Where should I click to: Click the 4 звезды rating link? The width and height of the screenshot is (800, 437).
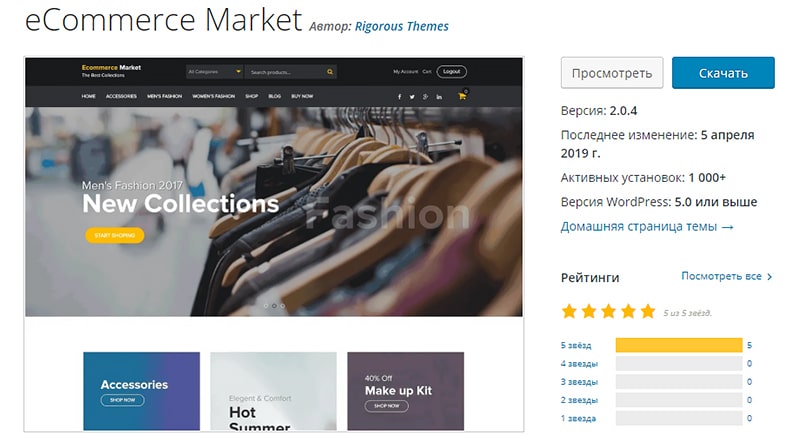(x=579, y=364)
